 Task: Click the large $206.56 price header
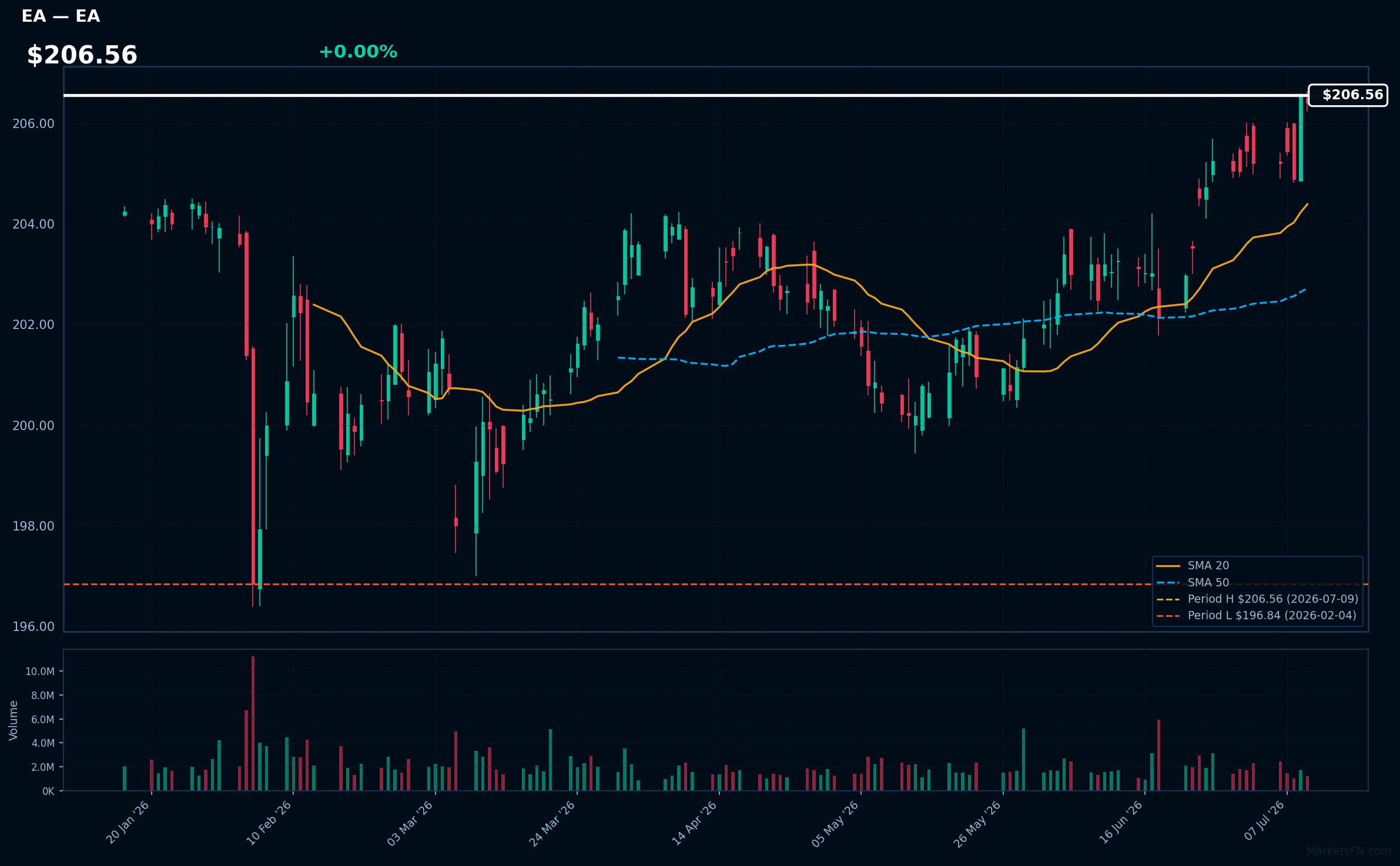click(82, 55)
